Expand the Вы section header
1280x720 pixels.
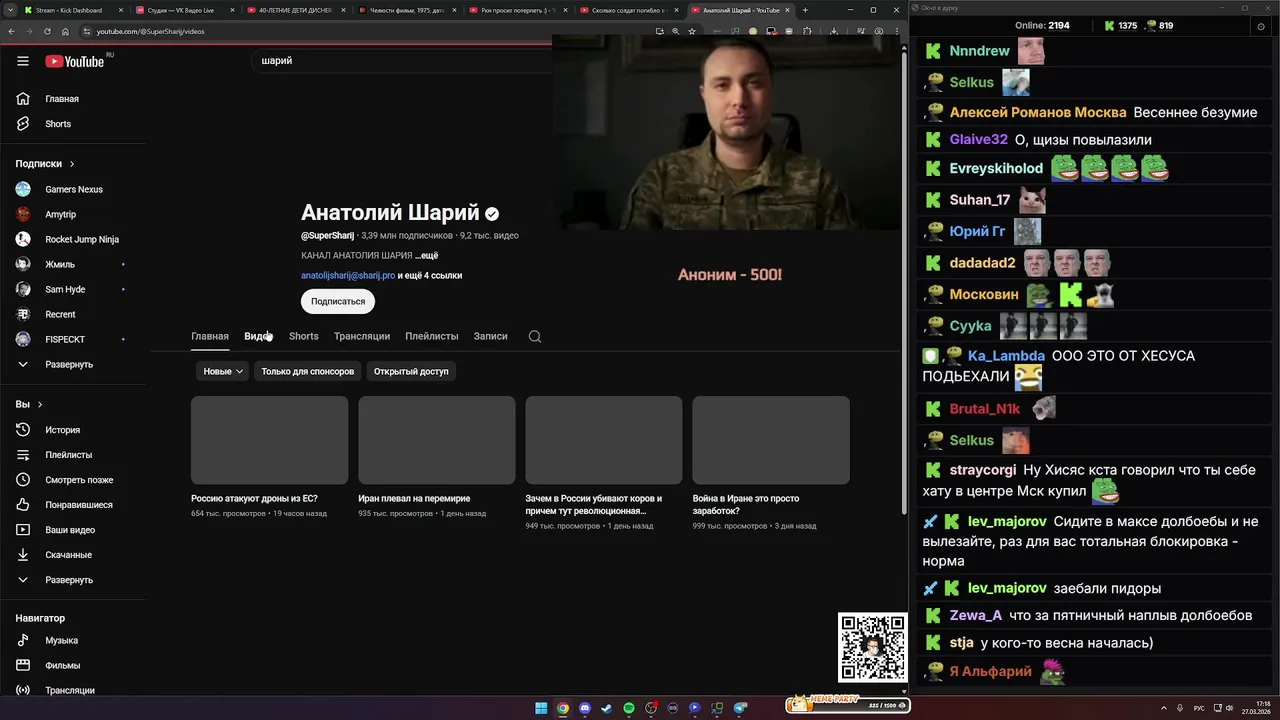pyautogui.click(x=29, y=404)
